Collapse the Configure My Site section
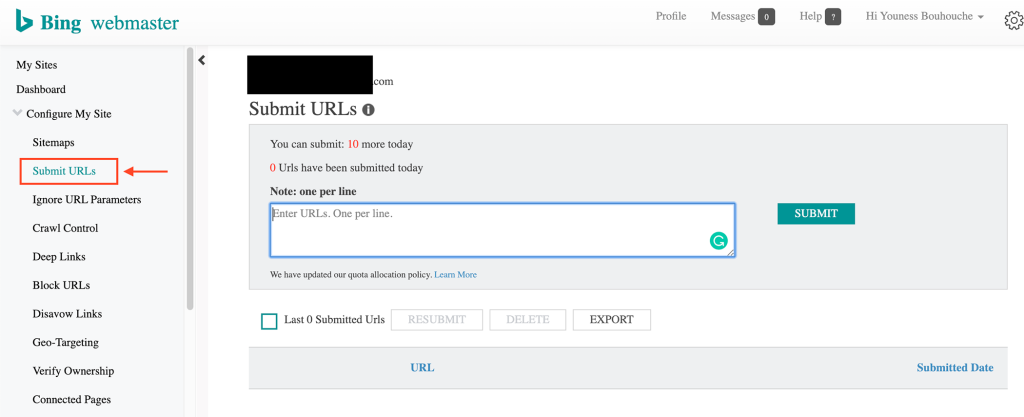The height and width of the screenshot is (417, 1024). pyautogui.click(x=17, y=114)
